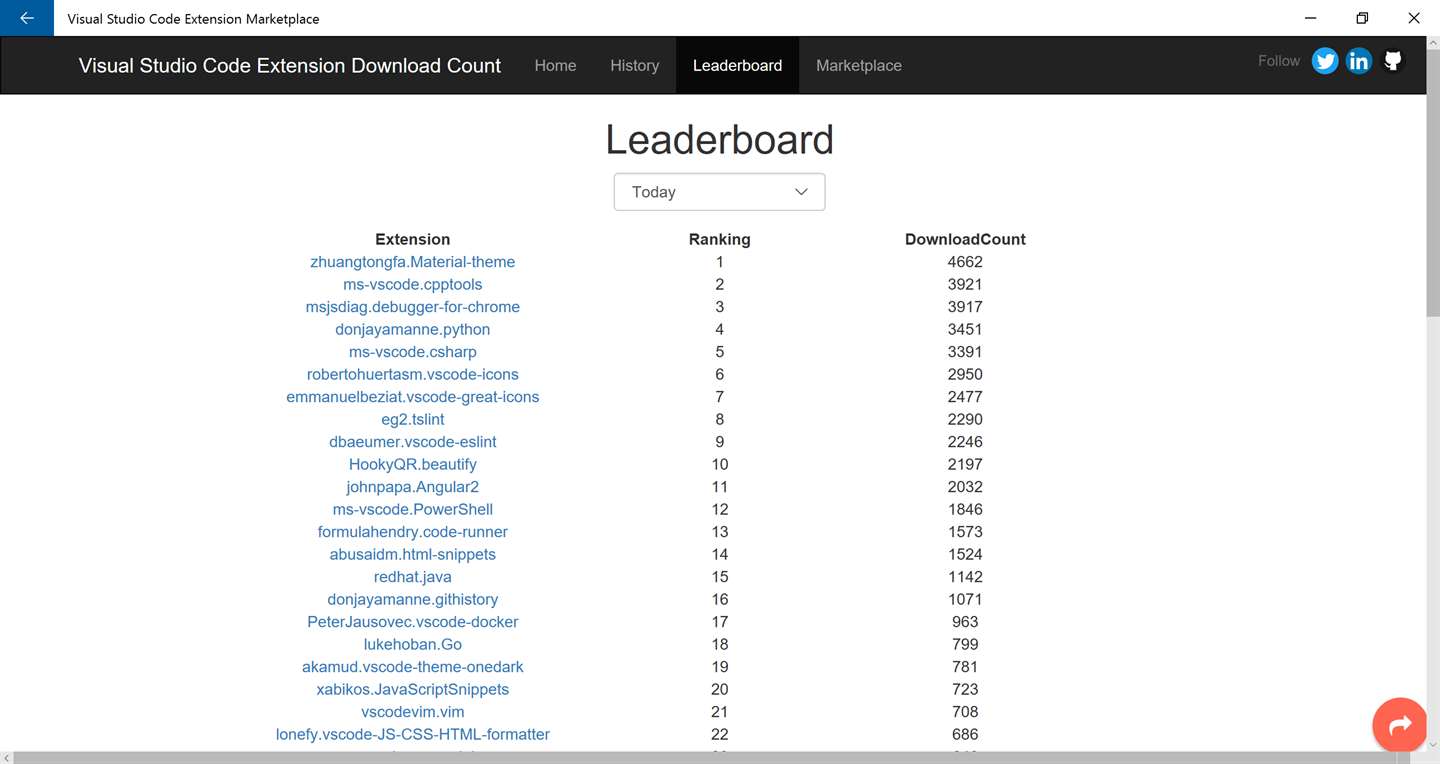Image resolution: width=1440 pixels, height=764 pixels.
Task: Click the Leaderboard page heading
Action: click(x=719, y=139)
